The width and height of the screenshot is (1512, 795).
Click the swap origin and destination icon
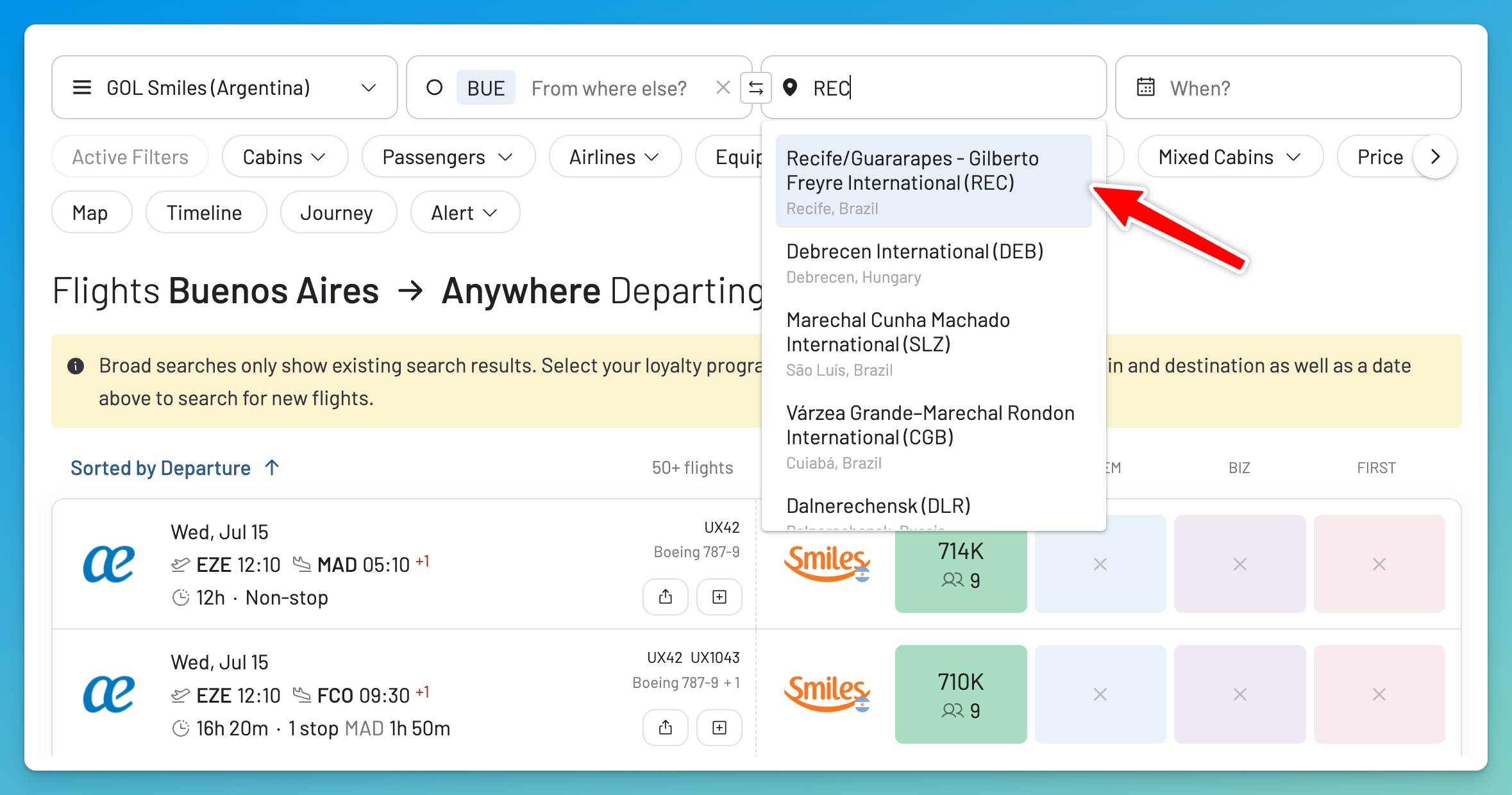tap(756, 88)
